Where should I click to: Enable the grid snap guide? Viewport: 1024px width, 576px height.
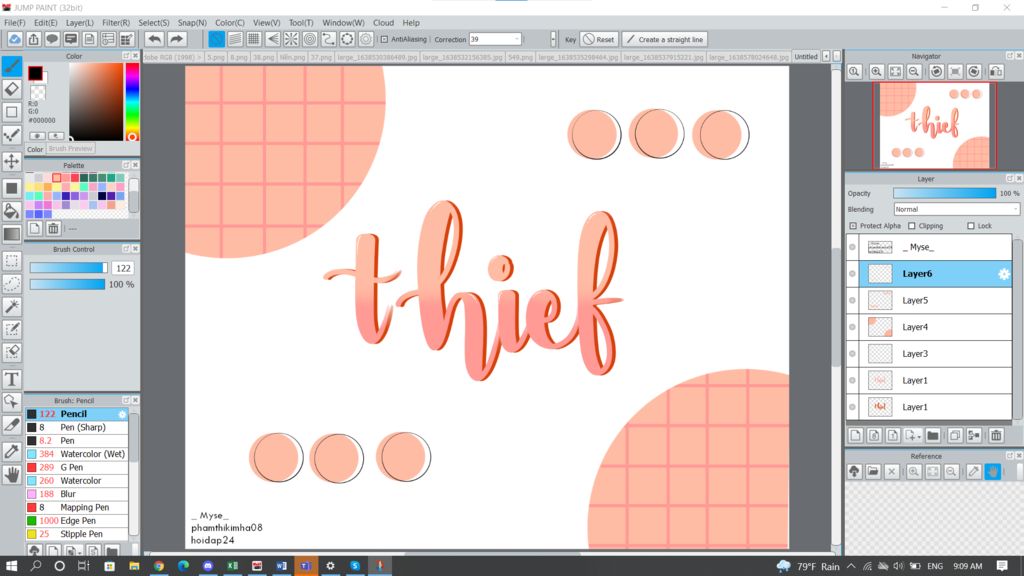(x=253, y=39)
